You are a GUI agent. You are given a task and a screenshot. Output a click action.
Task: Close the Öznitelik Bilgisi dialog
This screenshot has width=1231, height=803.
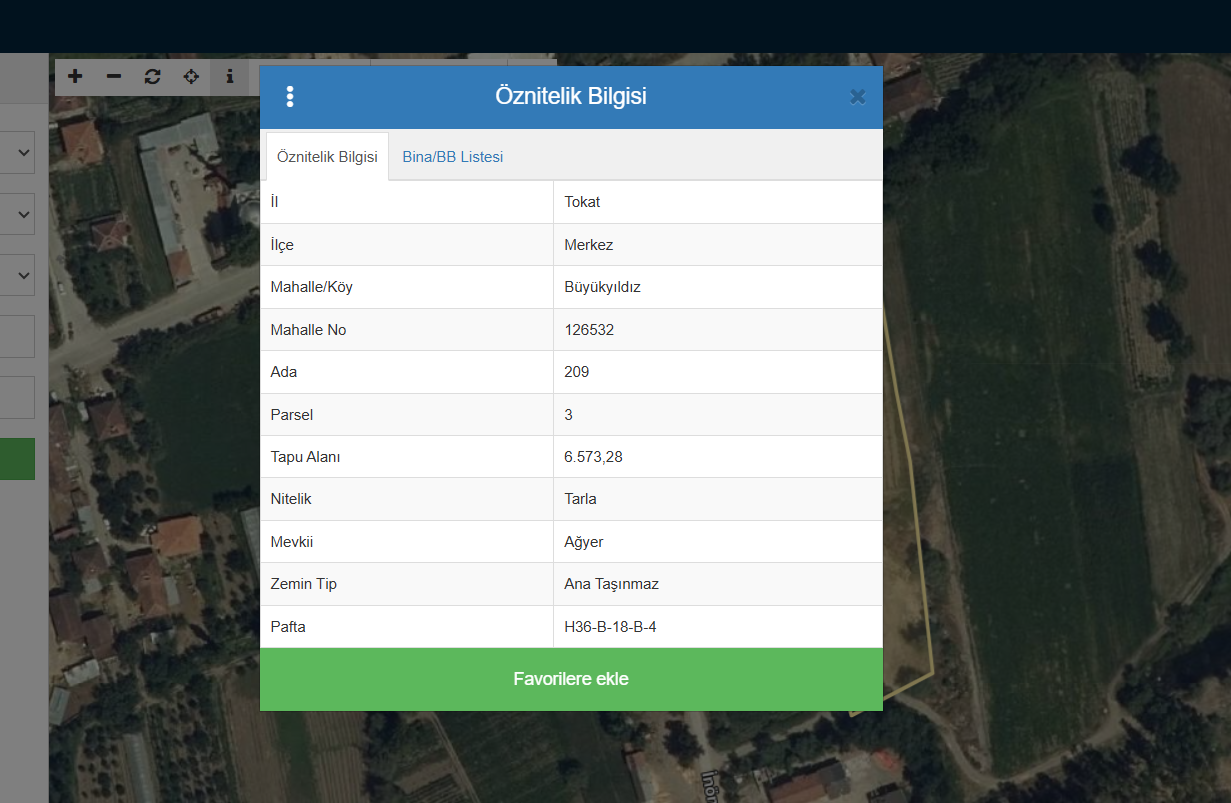[x=857, y=97]
